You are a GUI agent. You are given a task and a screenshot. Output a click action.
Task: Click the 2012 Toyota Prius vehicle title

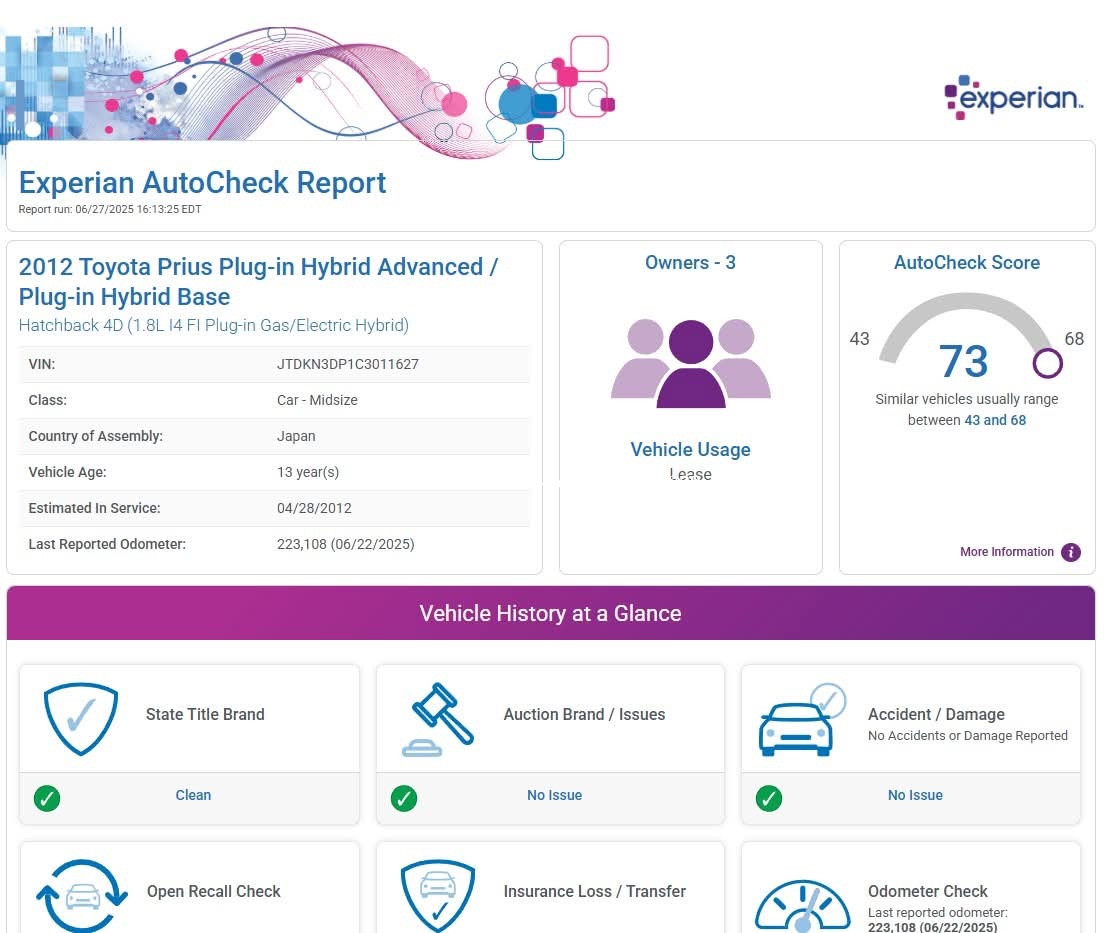[258, 281]
